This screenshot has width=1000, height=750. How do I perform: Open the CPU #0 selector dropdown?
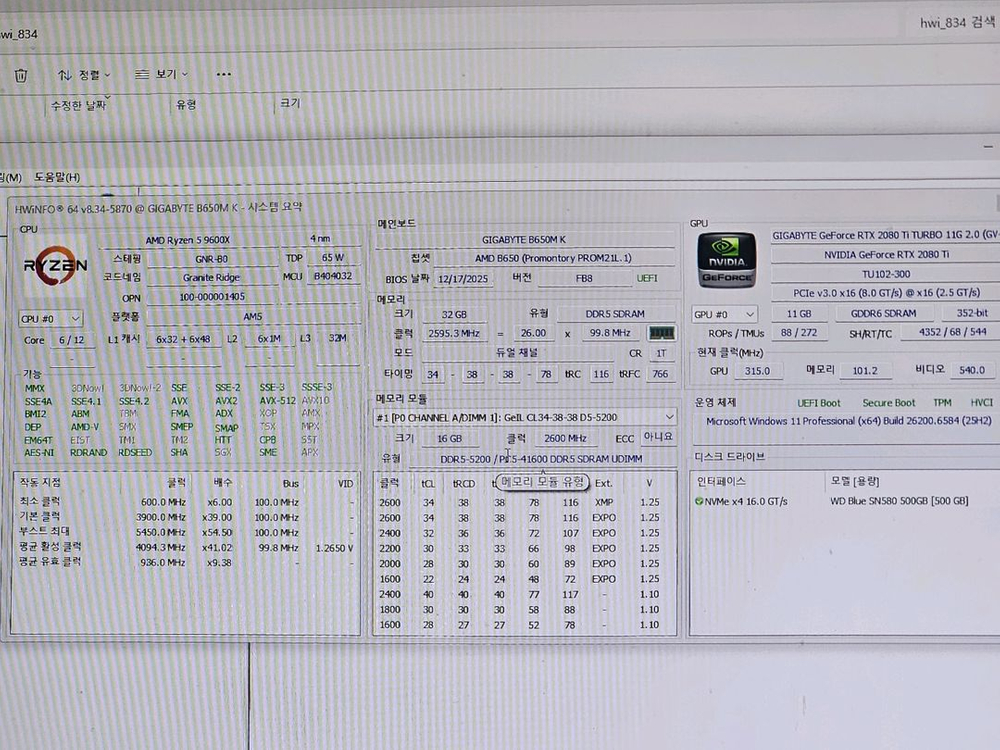point(50,318)
